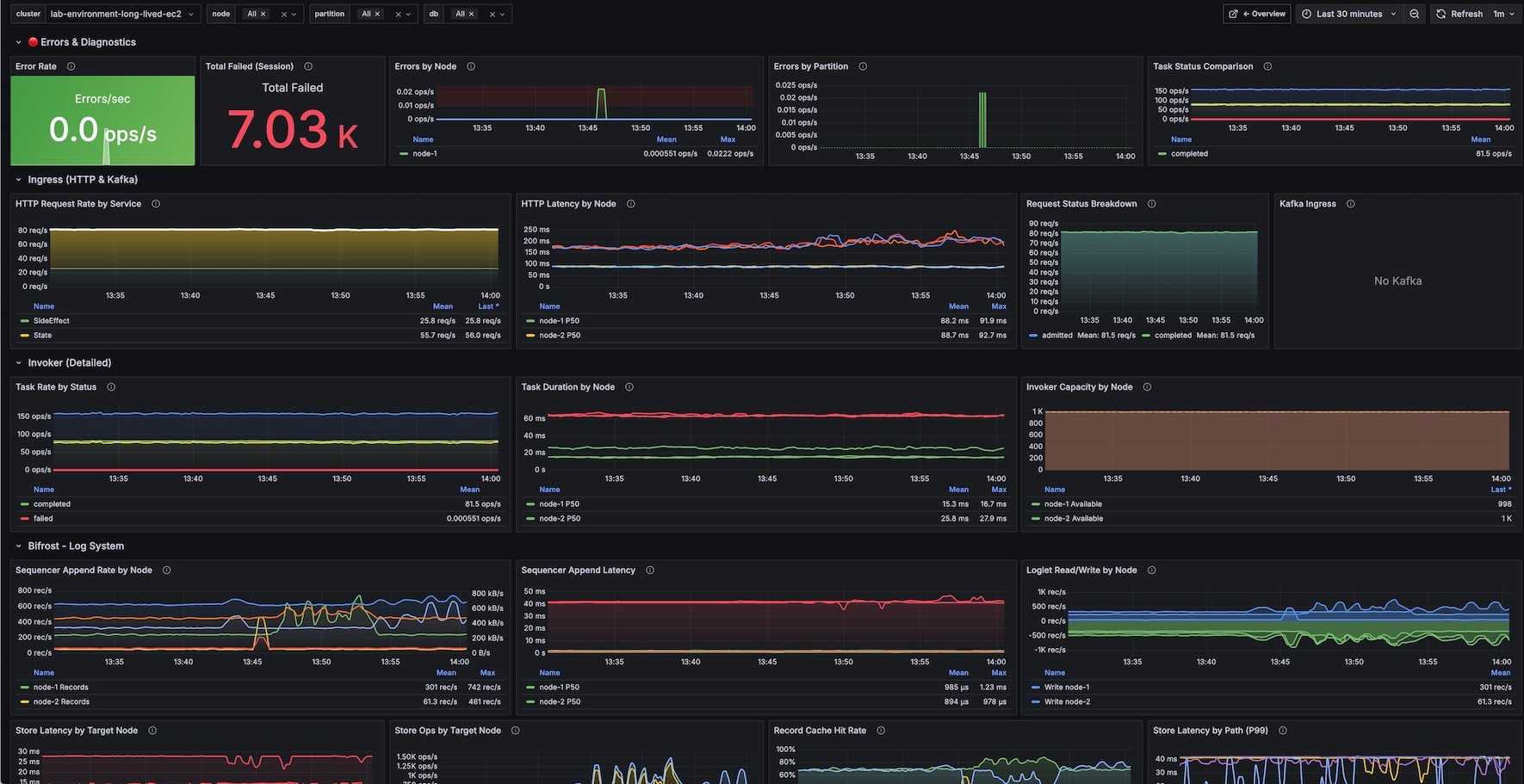Collapse the Ingress (HTTP & Kafka) row
Image resolution: width=1524 pixels, height=784 pixels.
19,180
